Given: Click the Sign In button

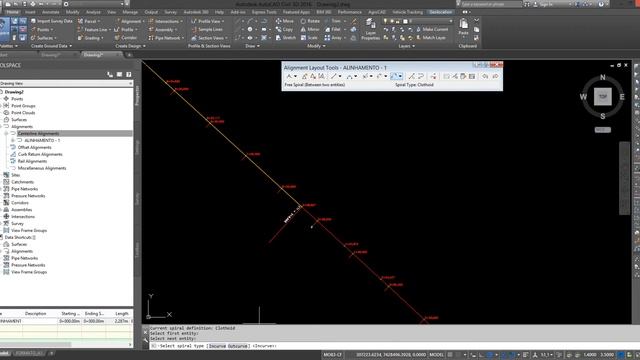Looking at the screenshot, I should [x=546, y=4].
